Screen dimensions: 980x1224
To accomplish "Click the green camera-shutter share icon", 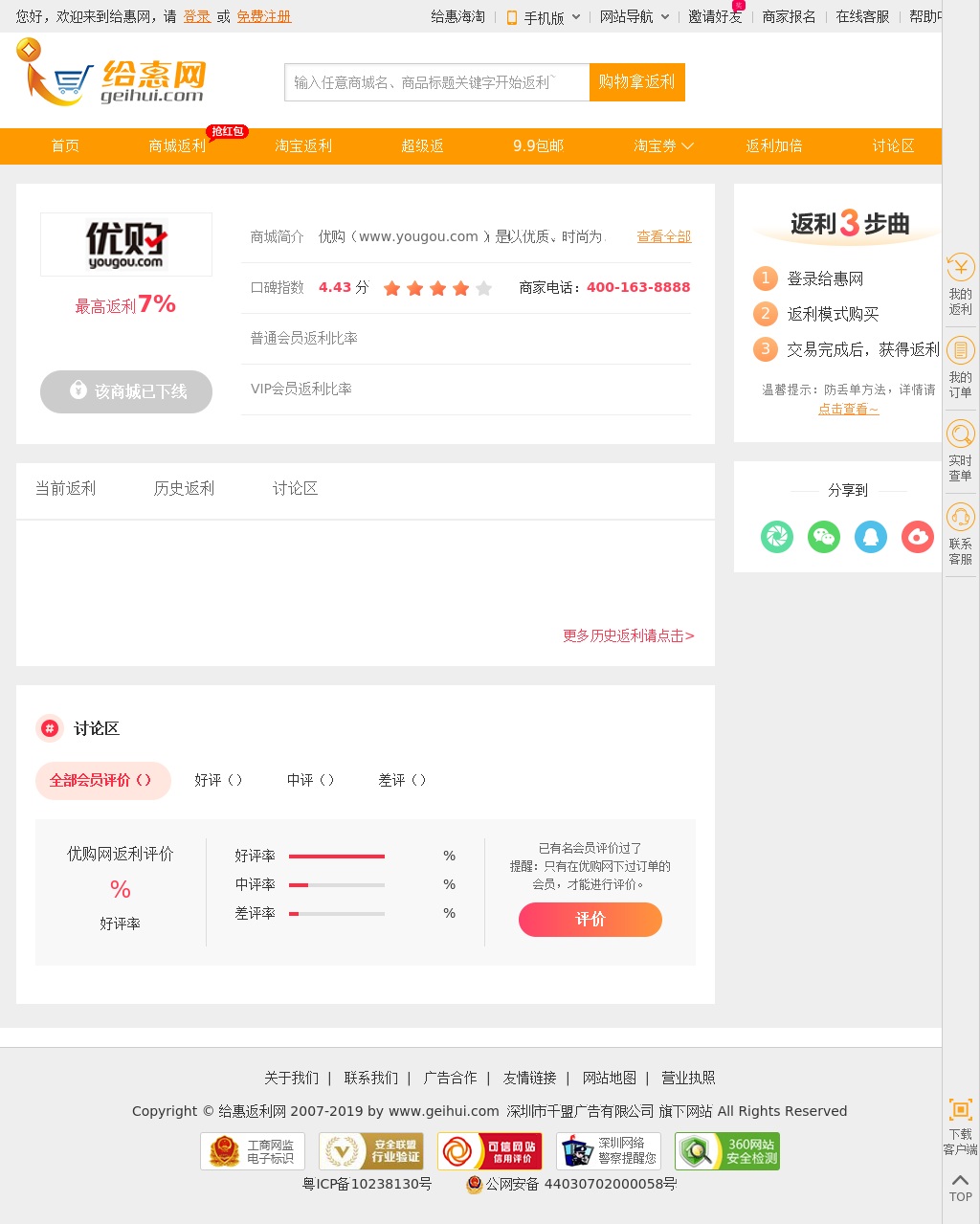I will point(776,537).
